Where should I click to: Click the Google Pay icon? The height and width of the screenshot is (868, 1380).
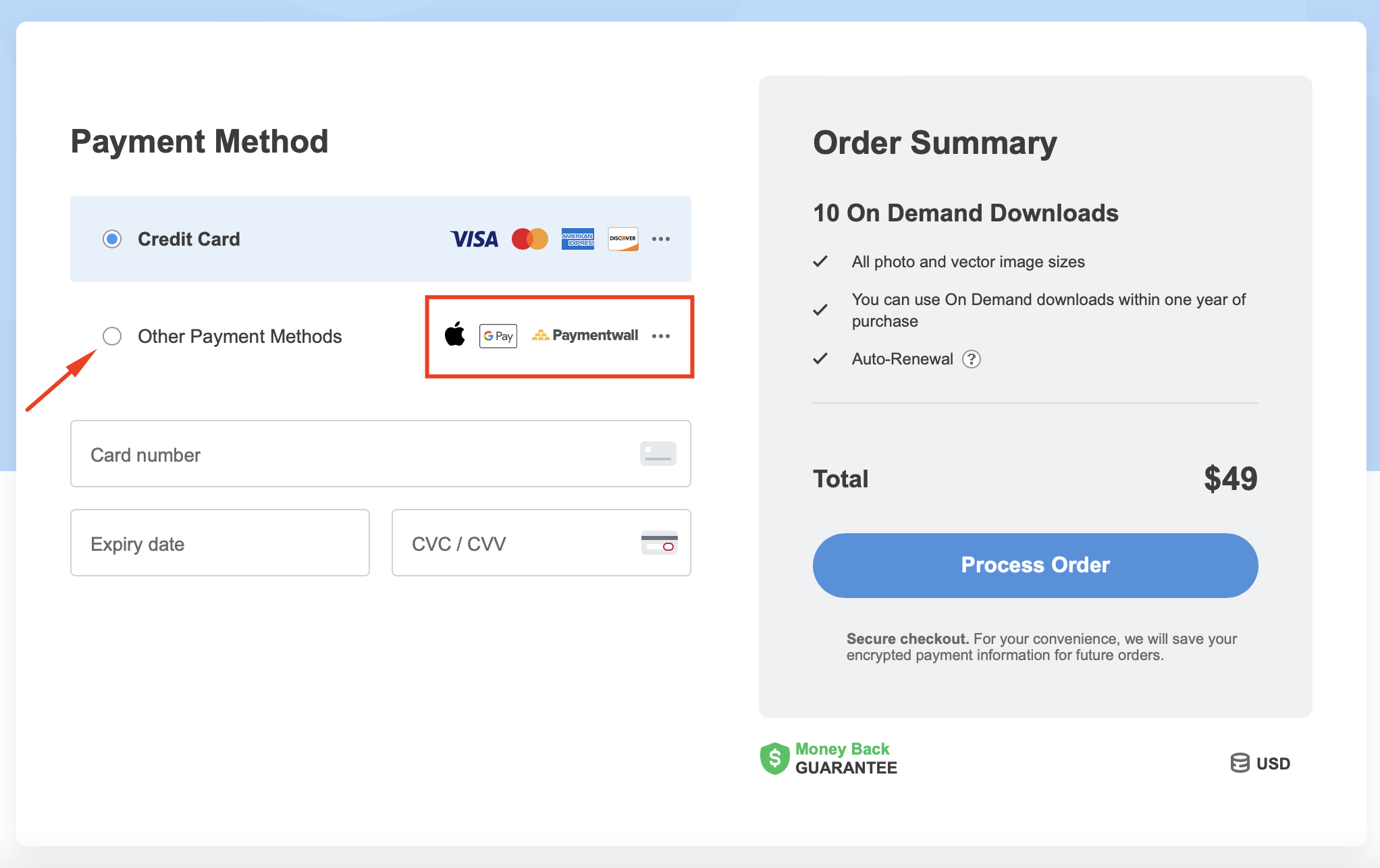(x=498, y=335)
